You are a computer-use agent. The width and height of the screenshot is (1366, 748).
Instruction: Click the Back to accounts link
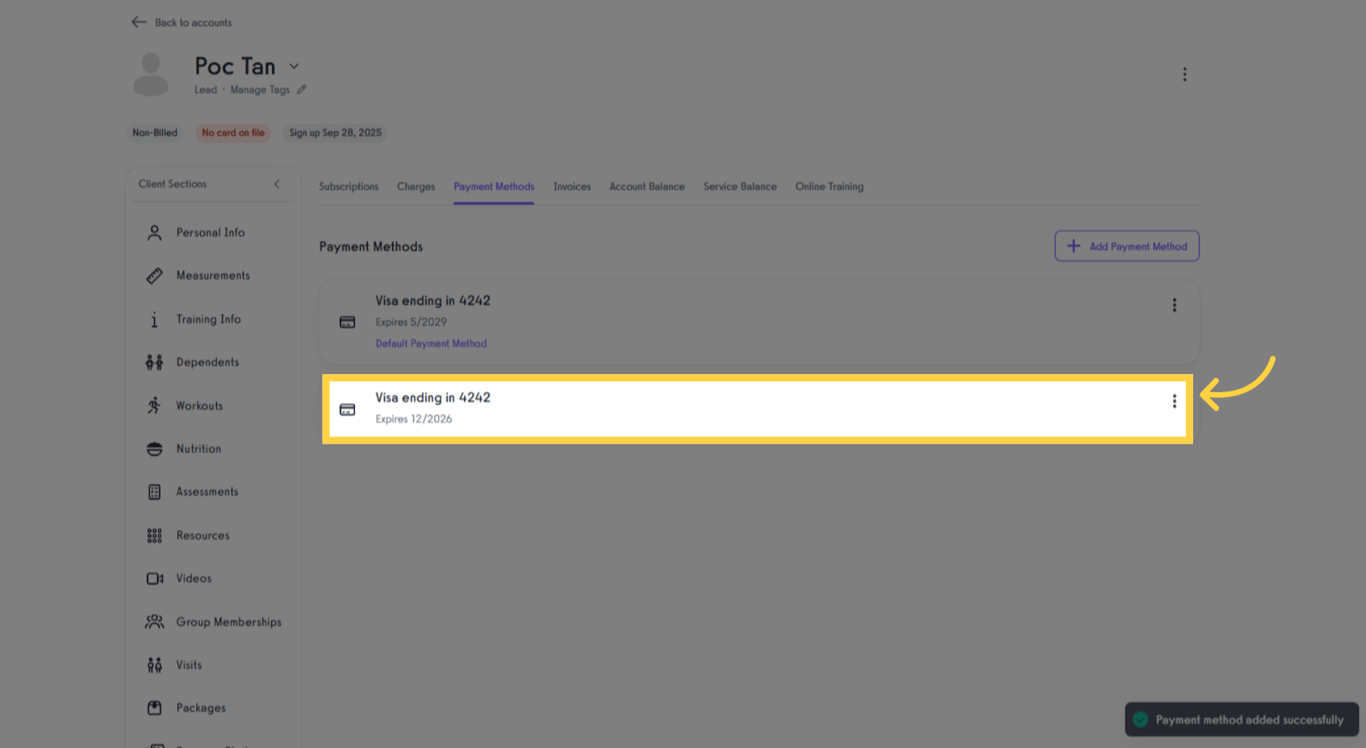(x=193, y=23)
